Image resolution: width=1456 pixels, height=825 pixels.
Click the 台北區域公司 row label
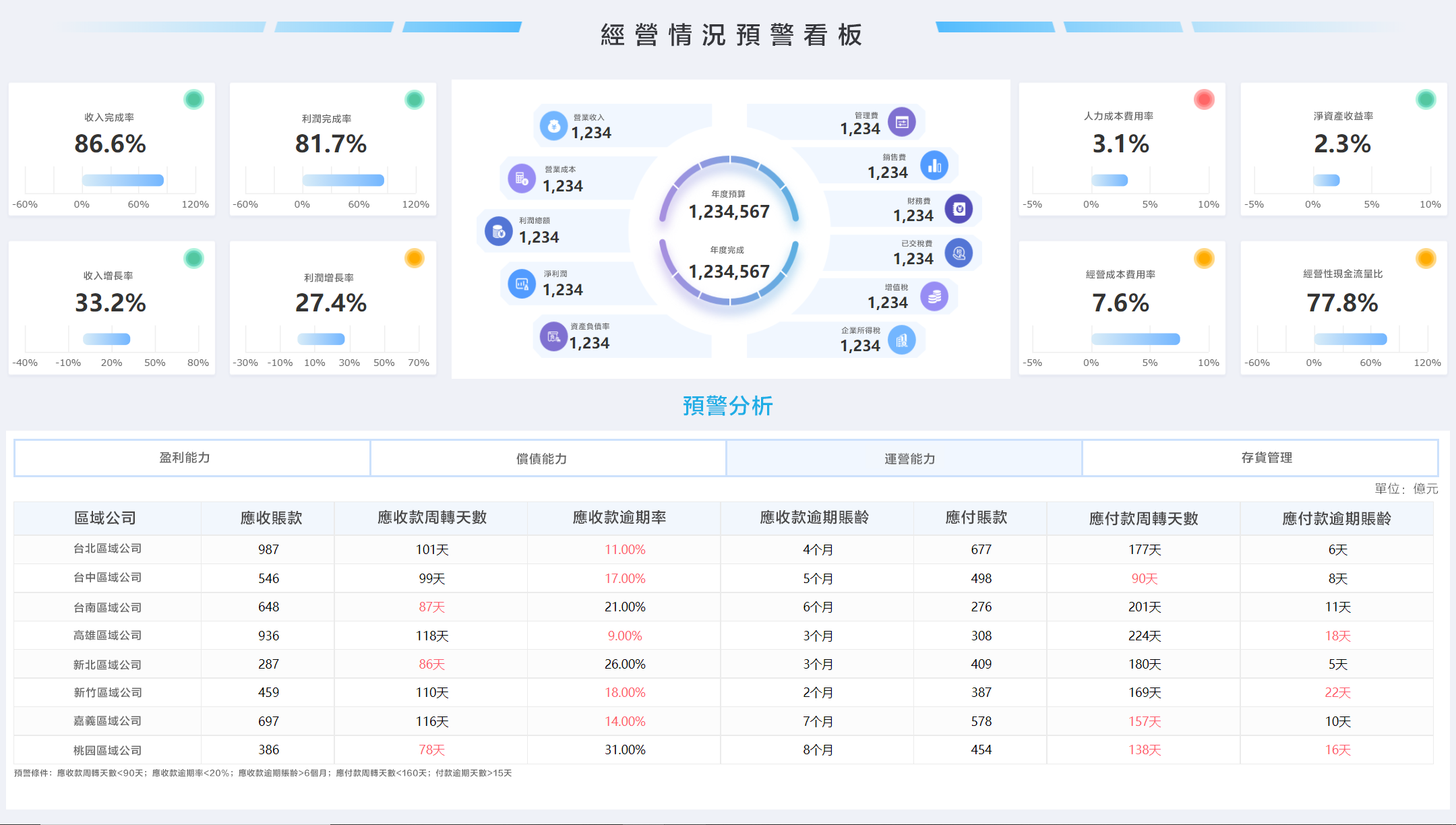pos(107,549)
